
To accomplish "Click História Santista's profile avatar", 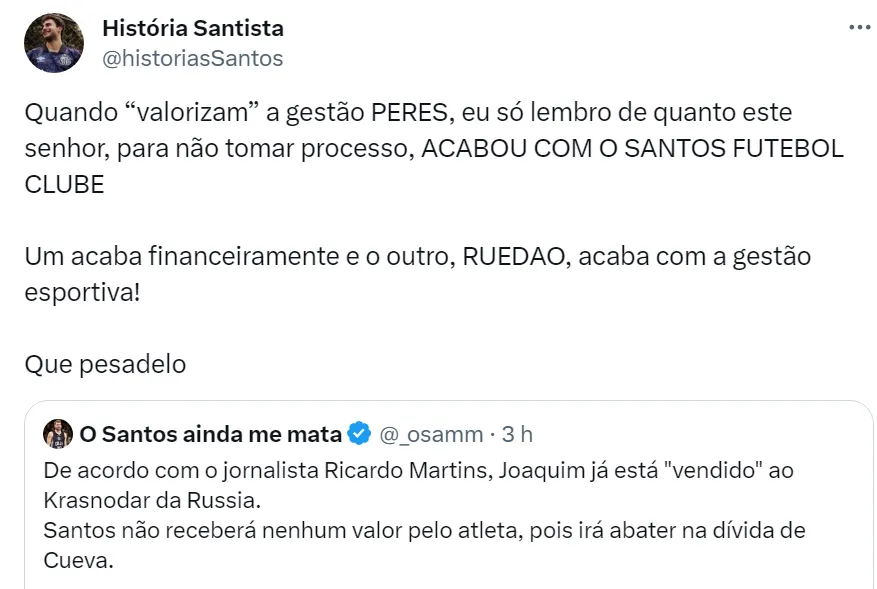I will click(56, 42).
